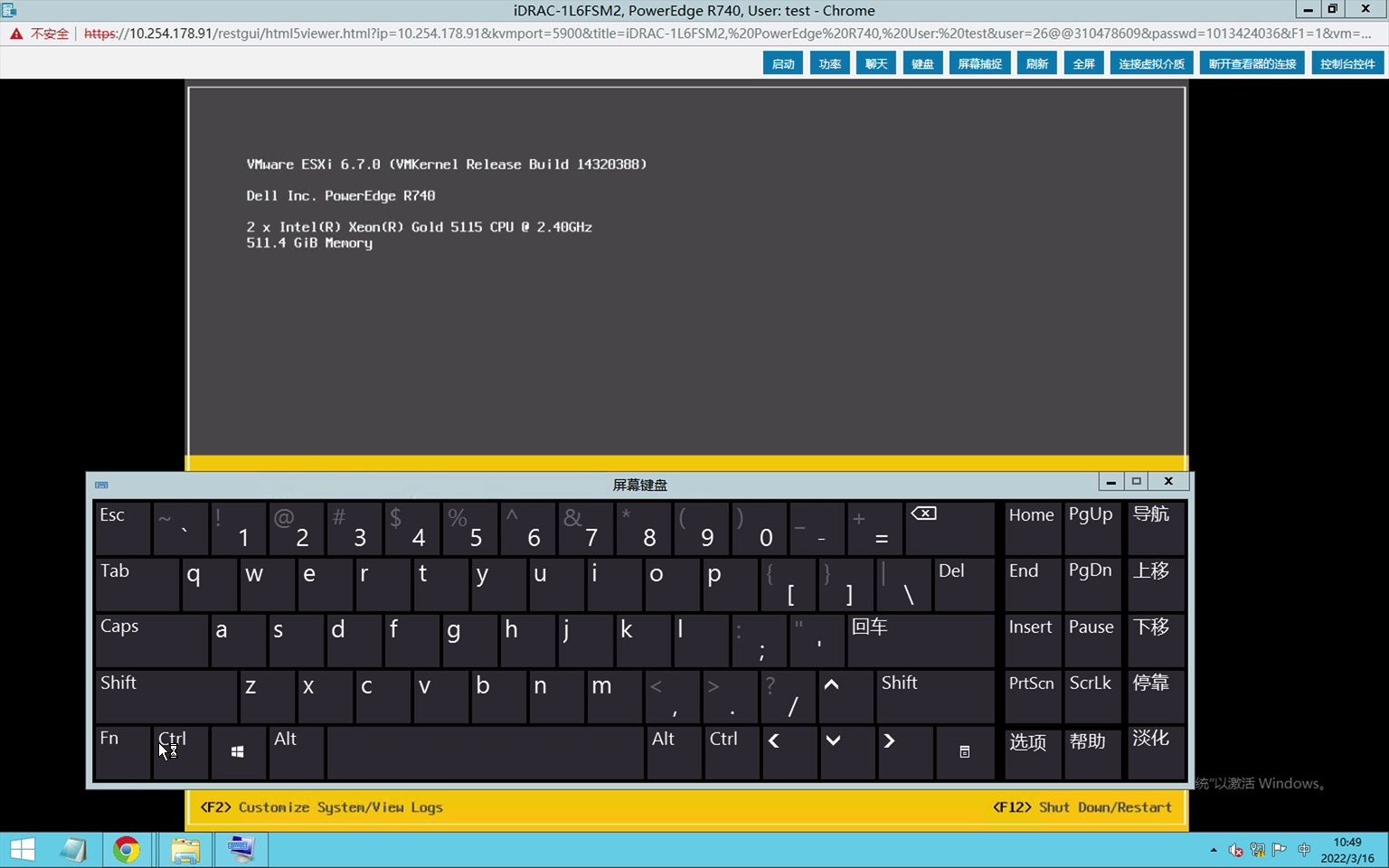The width and height of the screenshot is (1389, 868).
Task: Open Windows Start button
Action: (23, 850)
